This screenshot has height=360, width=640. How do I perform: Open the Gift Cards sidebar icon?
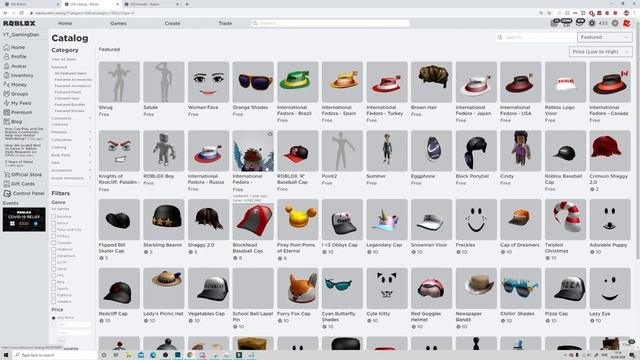(7, 184)
